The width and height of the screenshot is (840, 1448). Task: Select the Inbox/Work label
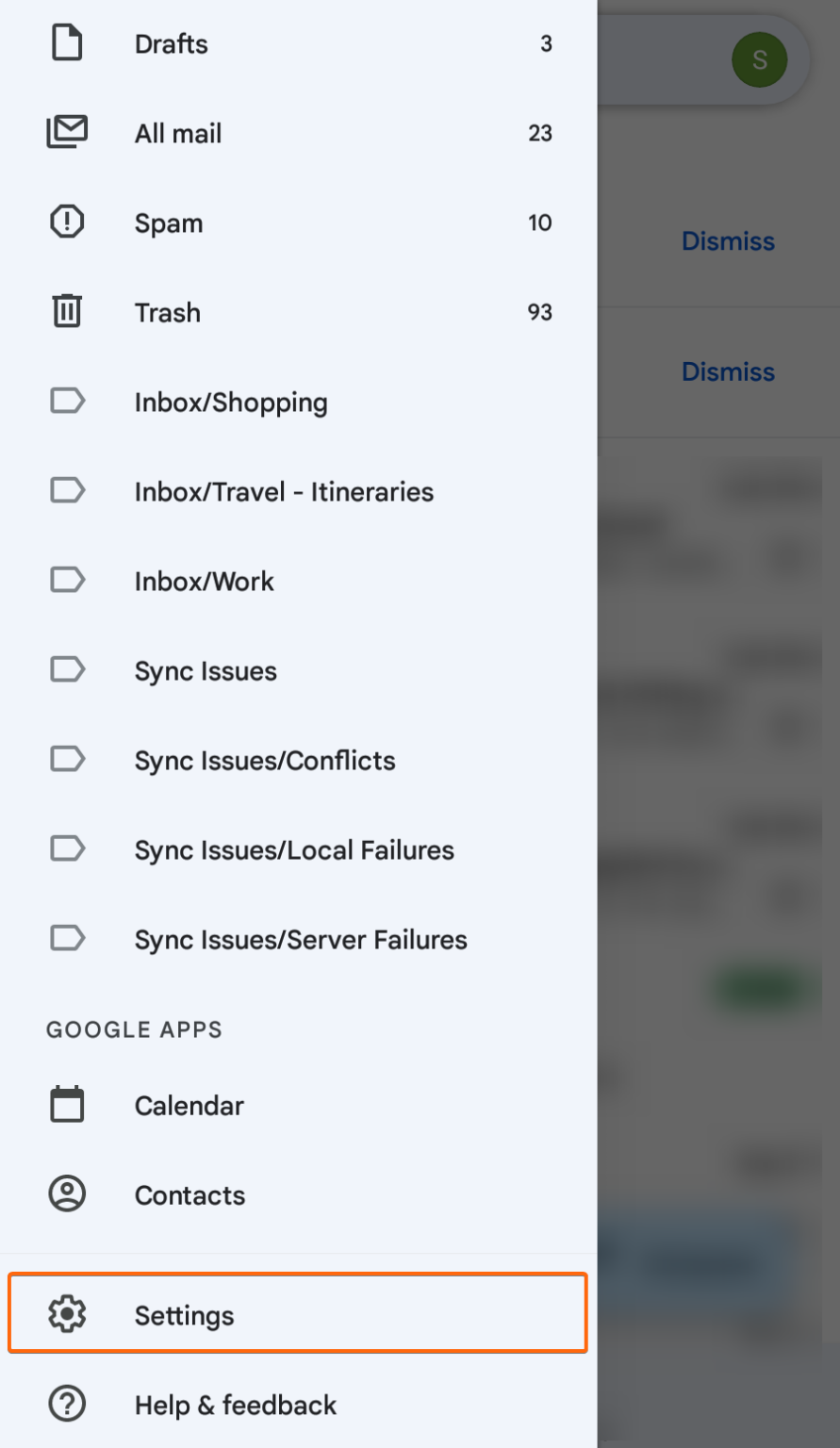204,581
